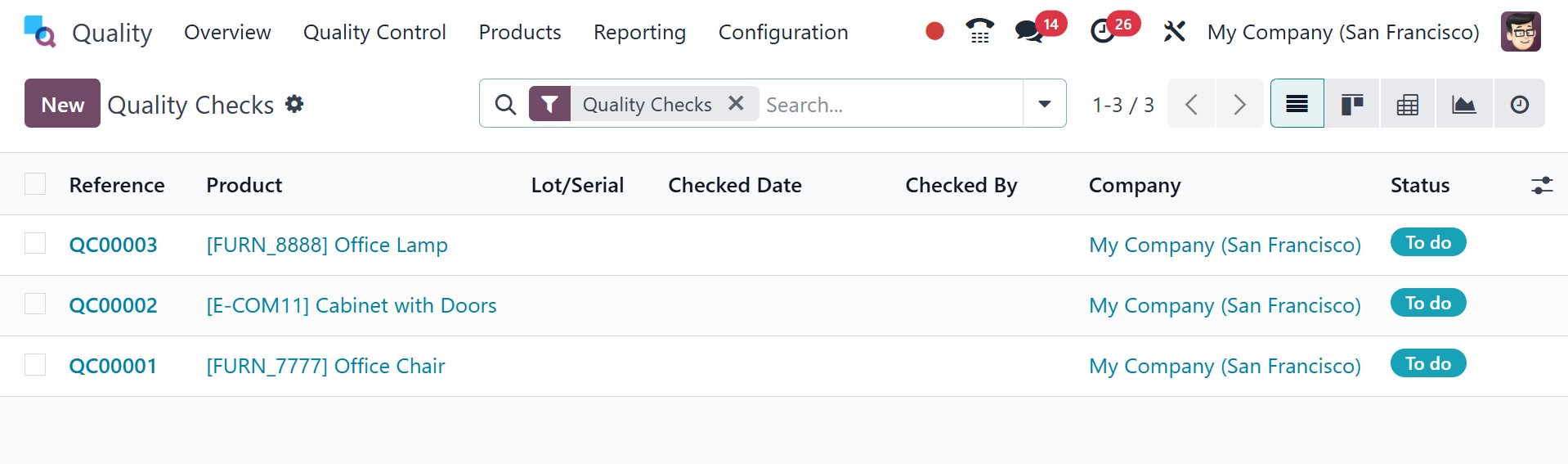1568x464 pixels.
Task: Switch to pivot table view
Action: pyautogui.click(x=1408, y=104)
